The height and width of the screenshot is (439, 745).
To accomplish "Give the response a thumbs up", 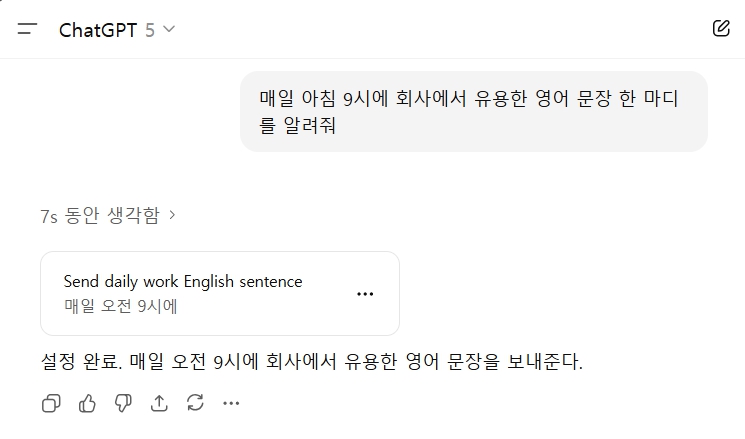I will pyautogui.click(x=87, y=403).
